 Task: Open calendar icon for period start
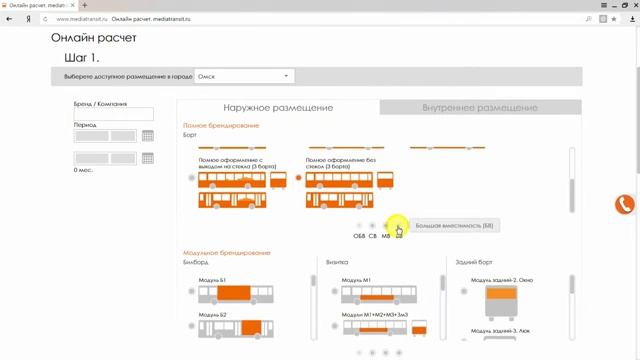[148, 136]
